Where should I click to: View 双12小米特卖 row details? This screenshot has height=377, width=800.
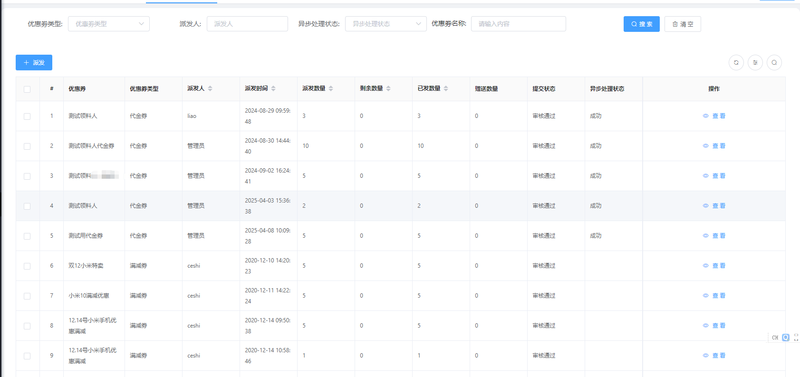point(714,266)
